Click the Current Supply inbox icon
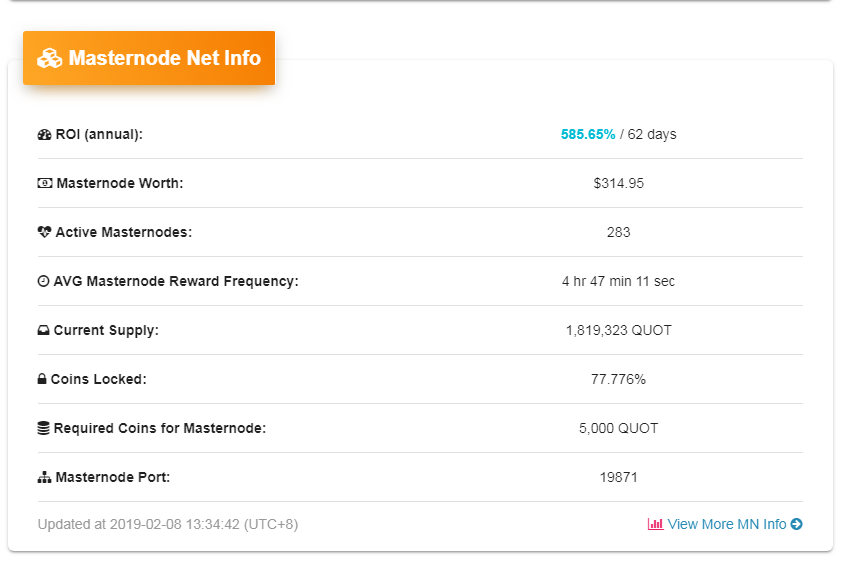 (43, 330)
